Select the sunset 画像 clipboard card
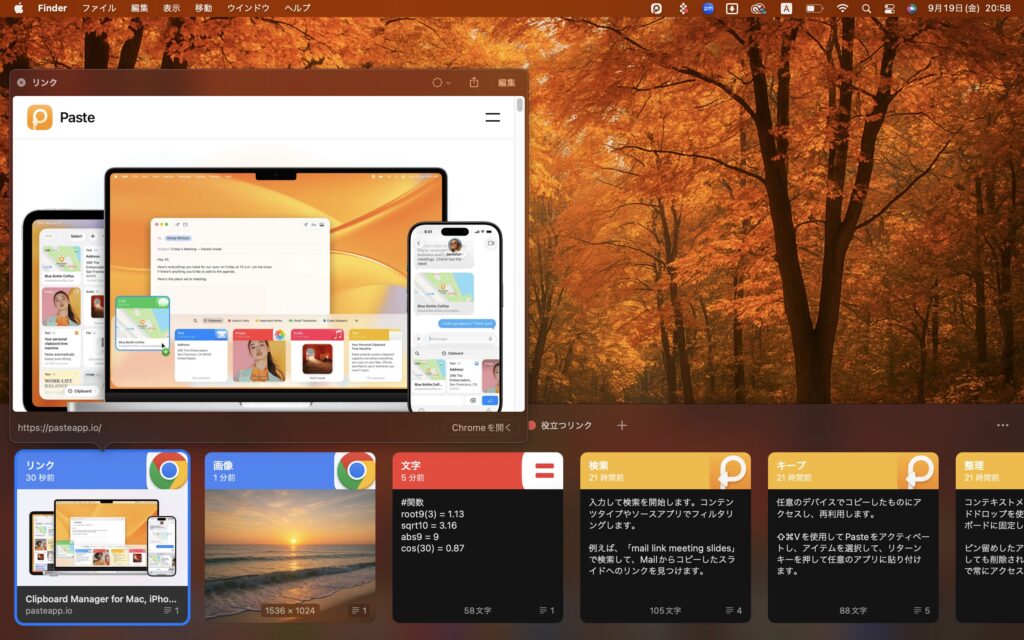Image resolution: width=1024 pixels, height=640 pixels. click(290, 537)
